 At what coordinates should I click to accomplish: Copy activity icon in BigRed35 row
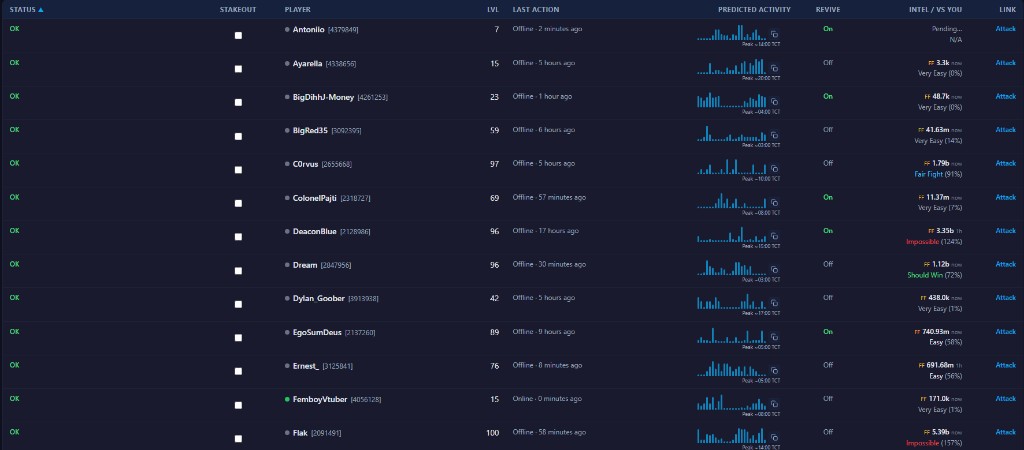775,135
